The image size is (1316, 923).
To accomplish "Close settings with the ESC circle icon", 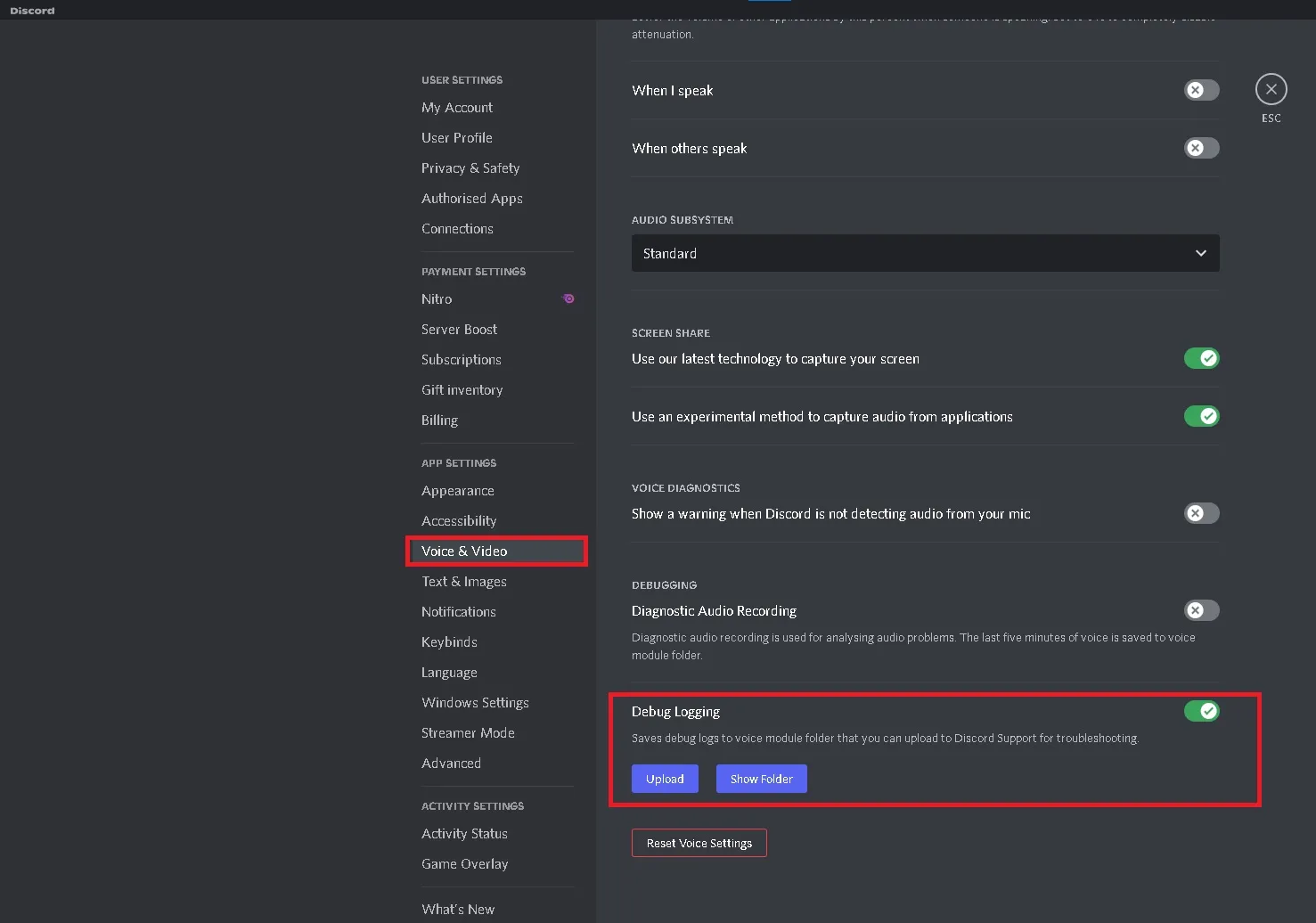I will (x=1271, y=89).
